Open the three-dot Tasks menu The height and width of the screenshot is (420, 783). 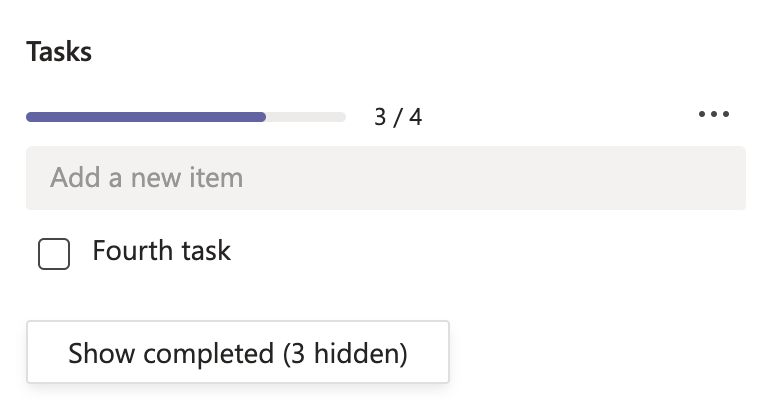(714, 115)
